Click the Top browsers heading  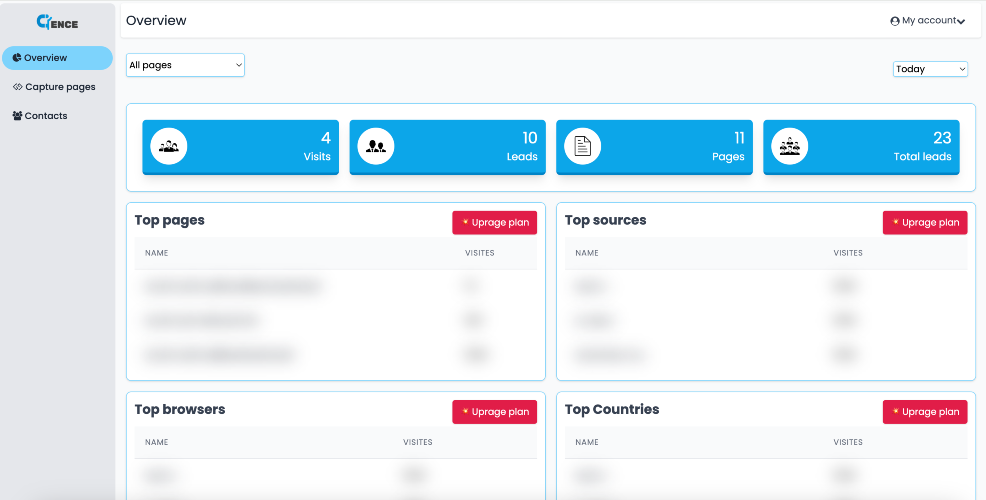click(x=180, y=409)
